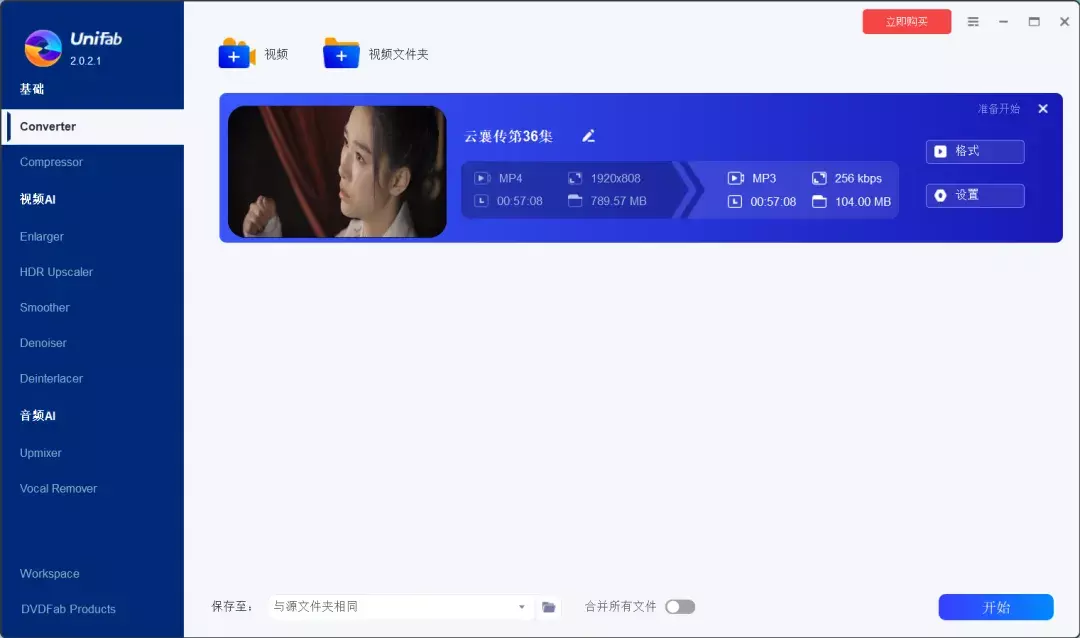Click the 云襄传第36集 title text

coord(508,136)
